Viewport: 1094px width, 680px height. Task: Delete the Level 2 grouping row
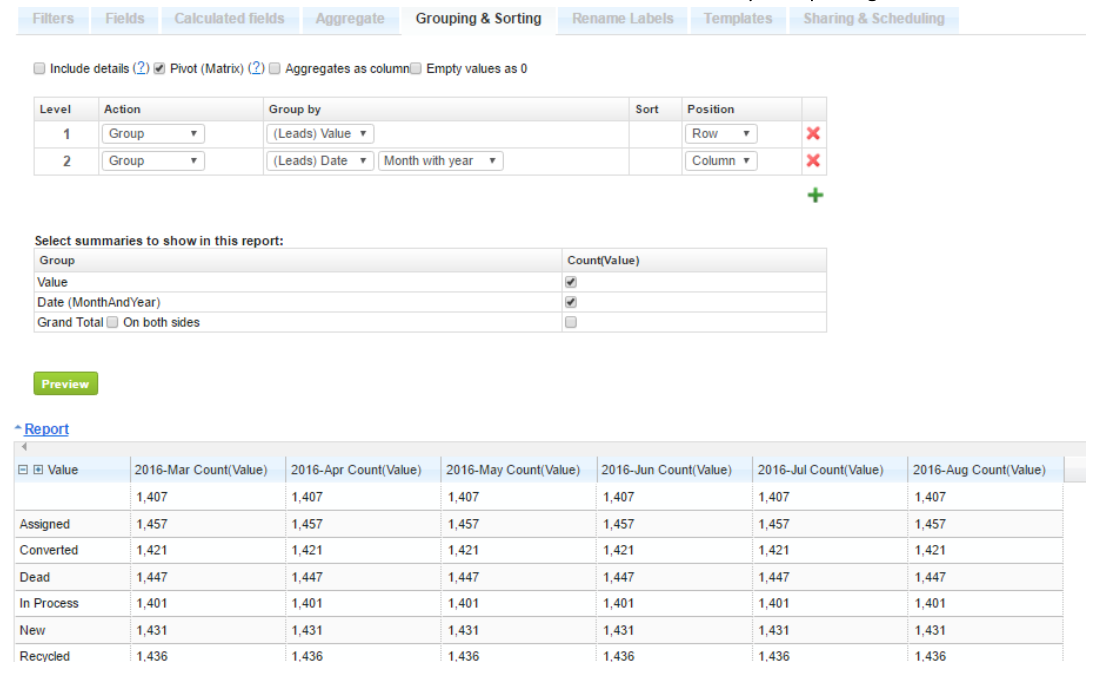point(813,161)
